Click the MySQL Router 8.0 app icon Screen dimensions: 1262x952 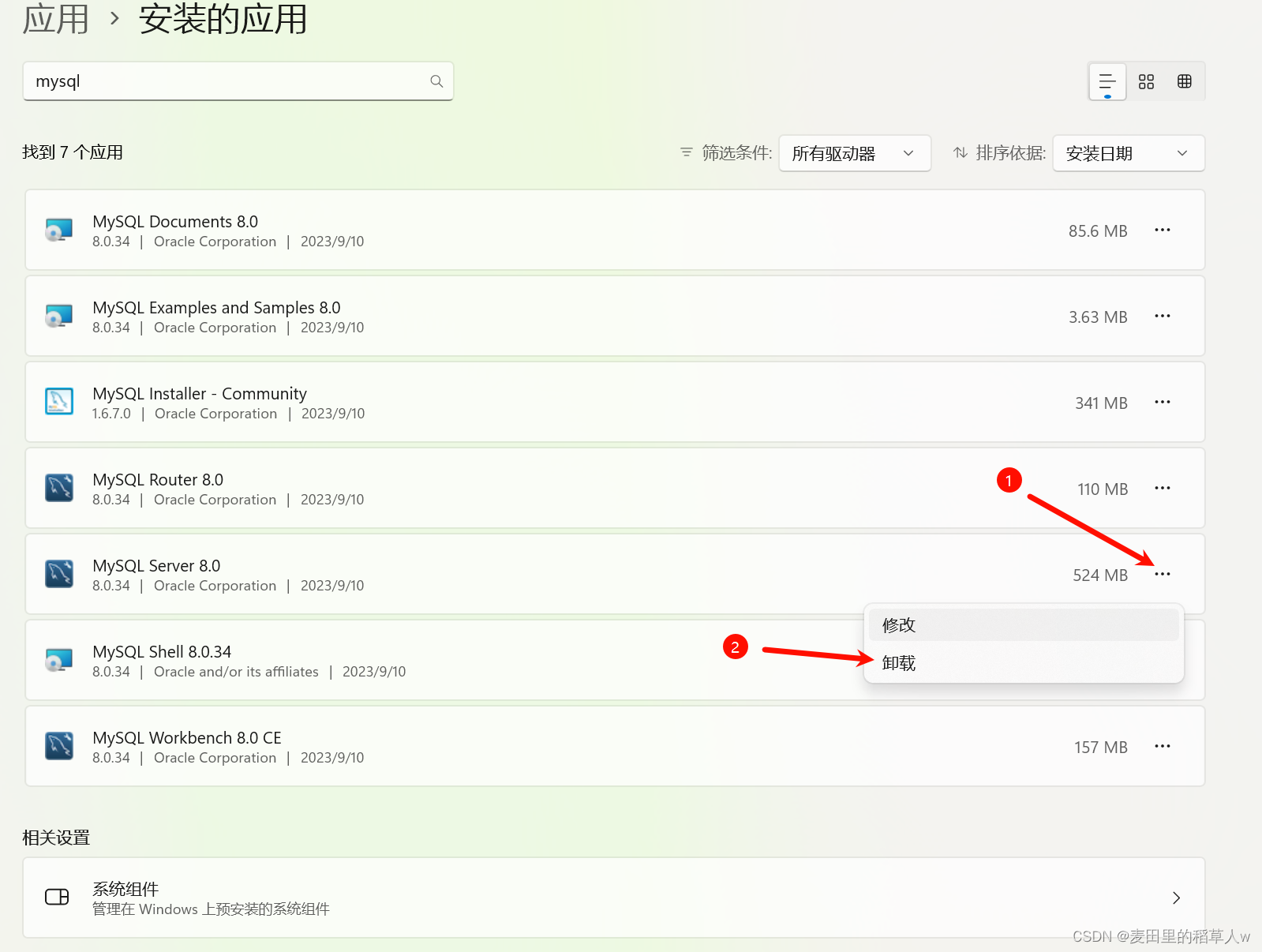59,488
